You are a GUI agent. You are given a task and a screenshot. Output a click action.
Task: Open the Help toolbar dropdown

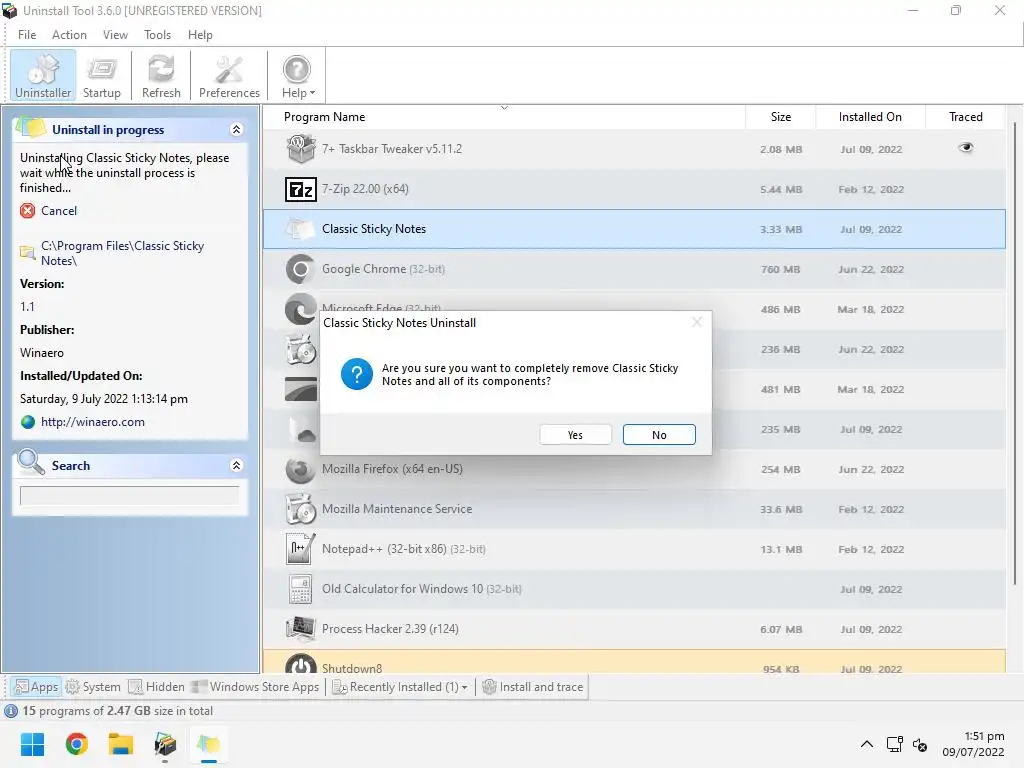(297, 76)
